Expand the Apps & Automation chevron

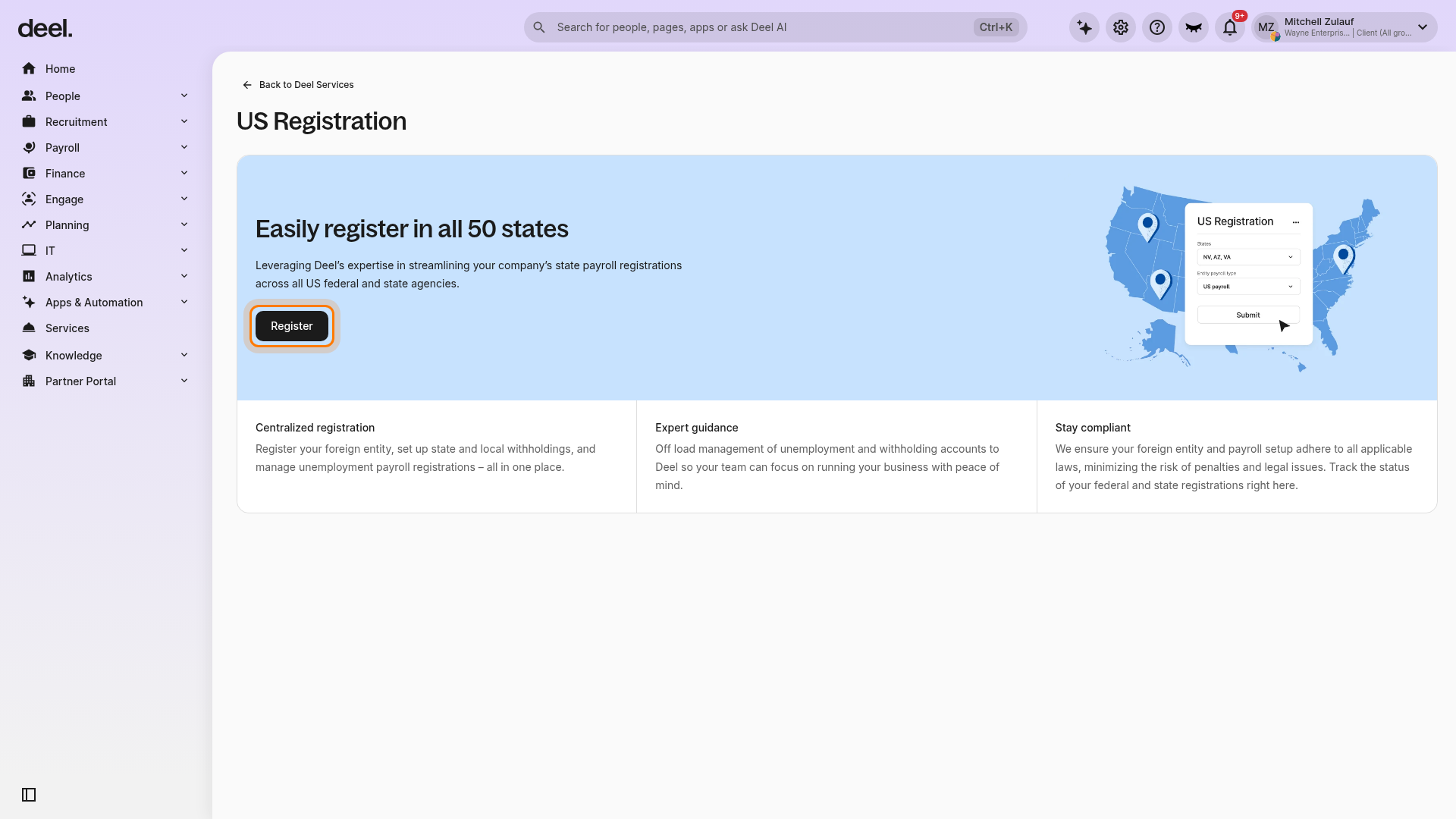click(x=184, y=302)
